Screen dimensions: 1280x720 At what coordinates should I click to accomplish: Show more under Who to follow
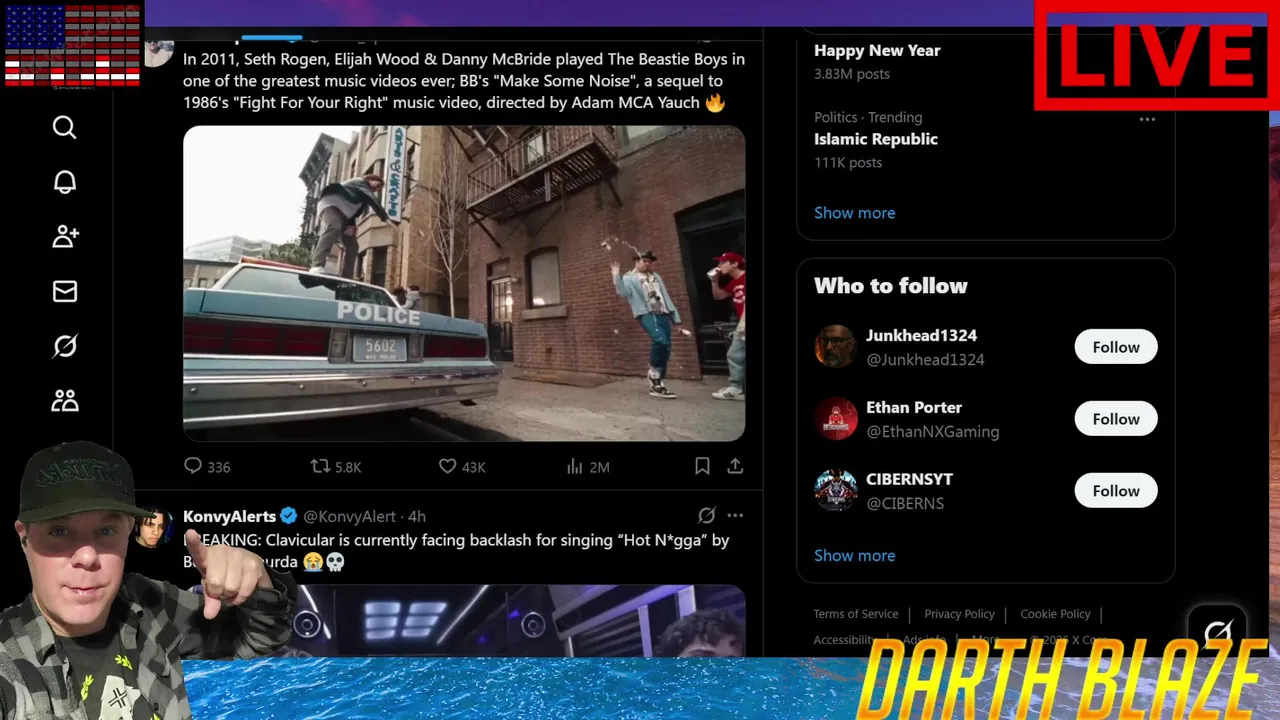coord(854,556)
